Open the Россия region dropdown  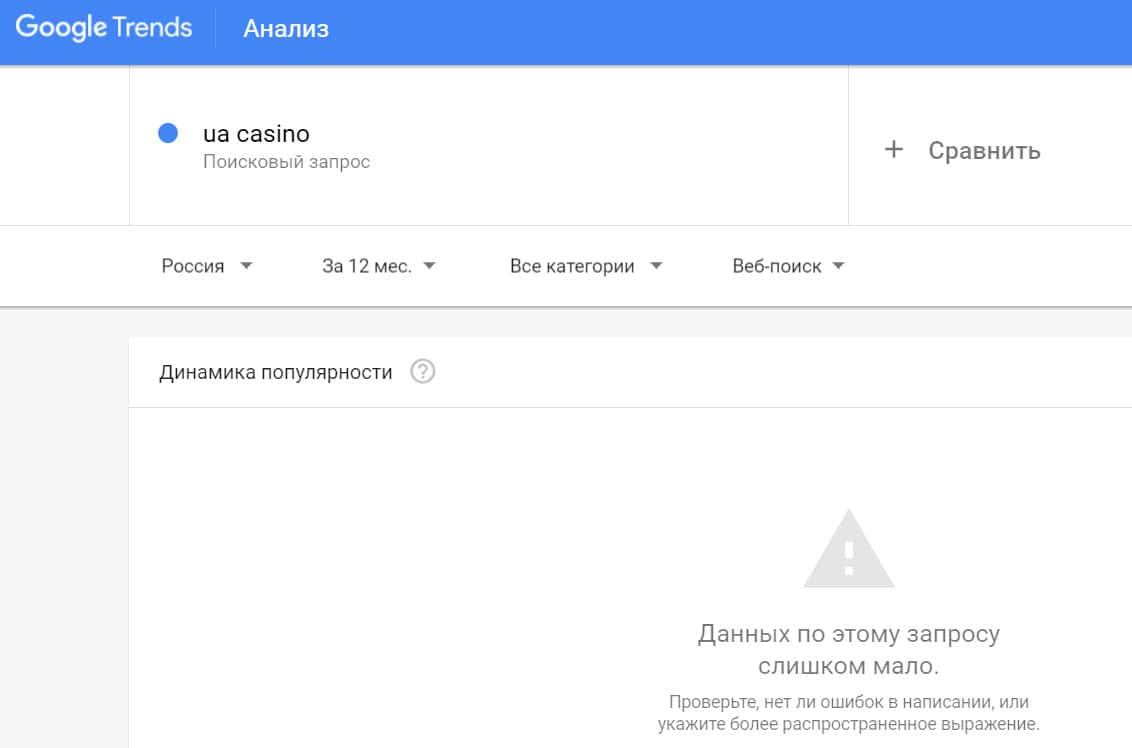coord(193,266)
